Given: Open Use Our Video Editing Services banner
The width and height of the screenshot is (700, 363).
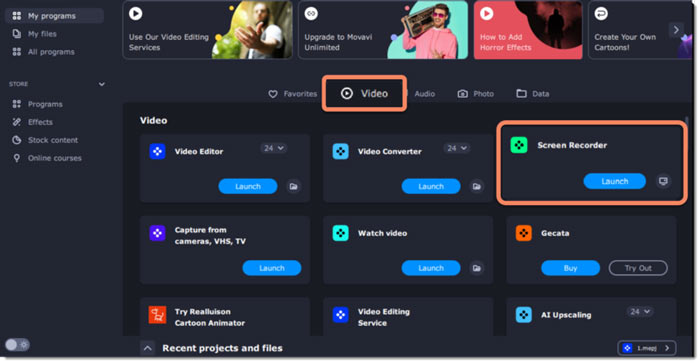Looking at the screenshot, I should click(x=208, y=30).
